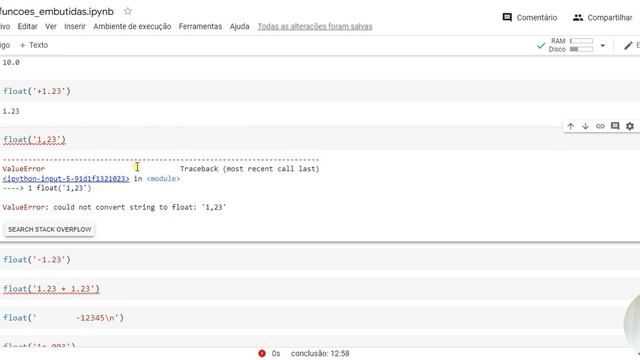Image resolution: width=640 pixels, height=360 pixels.
Task: Click the output value 1.23
Action: click(11, 111)
